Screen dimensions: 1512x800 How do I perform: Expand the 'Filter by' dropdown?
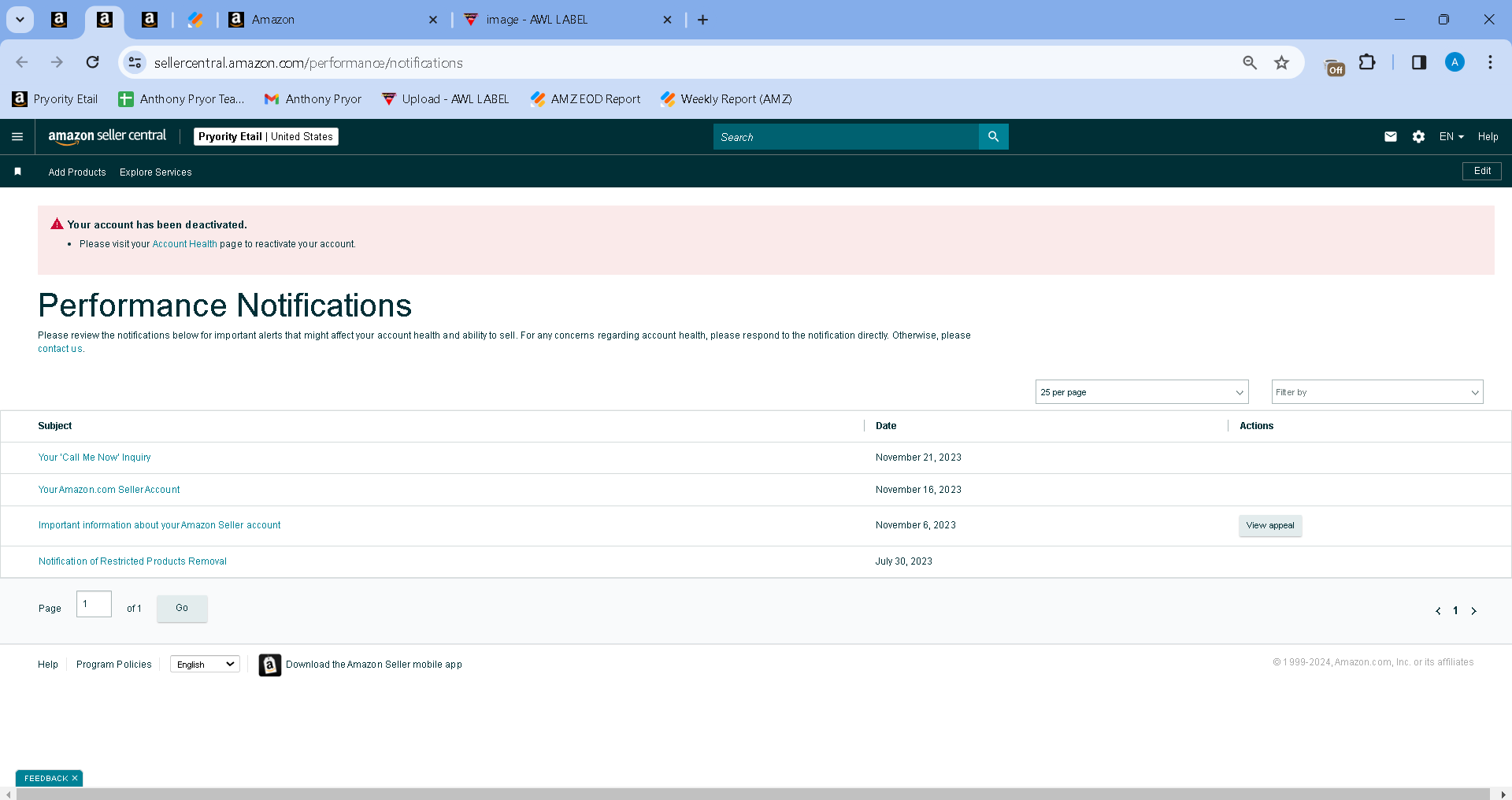[x=1377, y=392]
